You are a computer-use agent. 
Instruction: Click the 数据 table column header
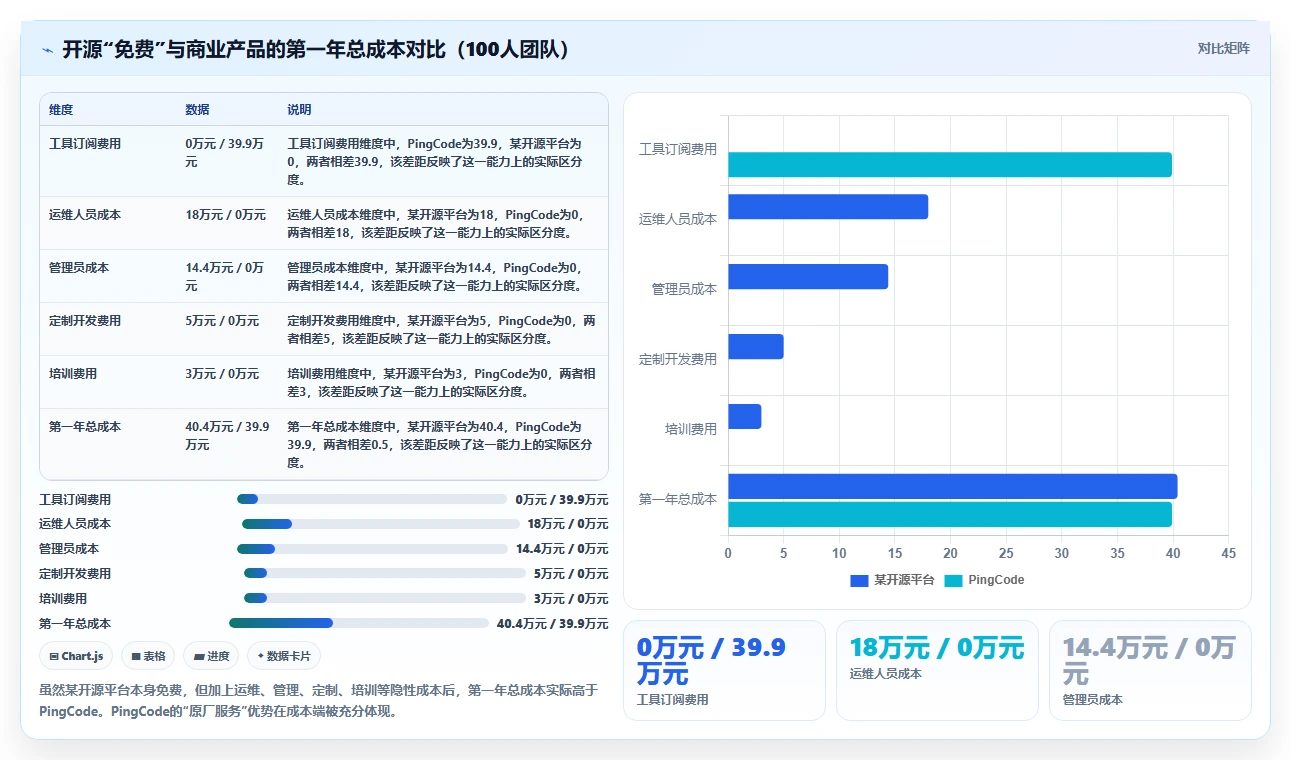[x=197, y=110]
